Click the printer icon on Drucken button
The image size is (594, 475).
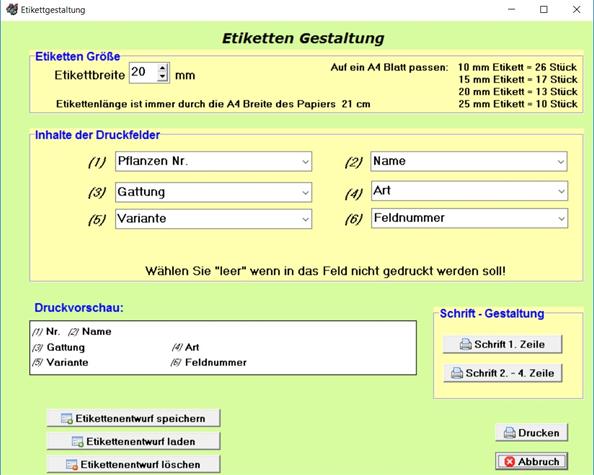510,433
